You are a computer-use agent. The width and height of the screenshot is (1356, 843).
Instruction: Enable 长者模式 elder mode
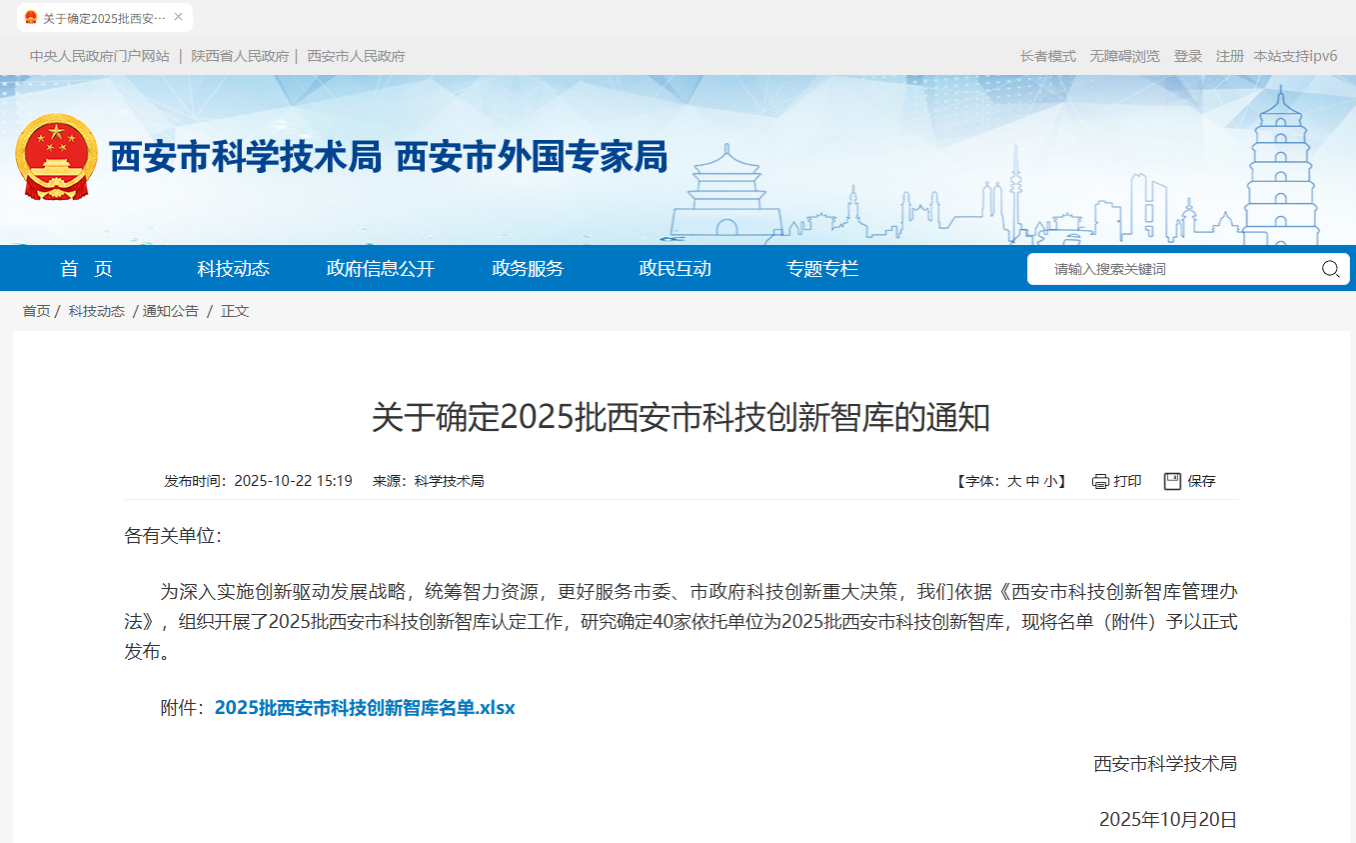tap(1048, 56)
